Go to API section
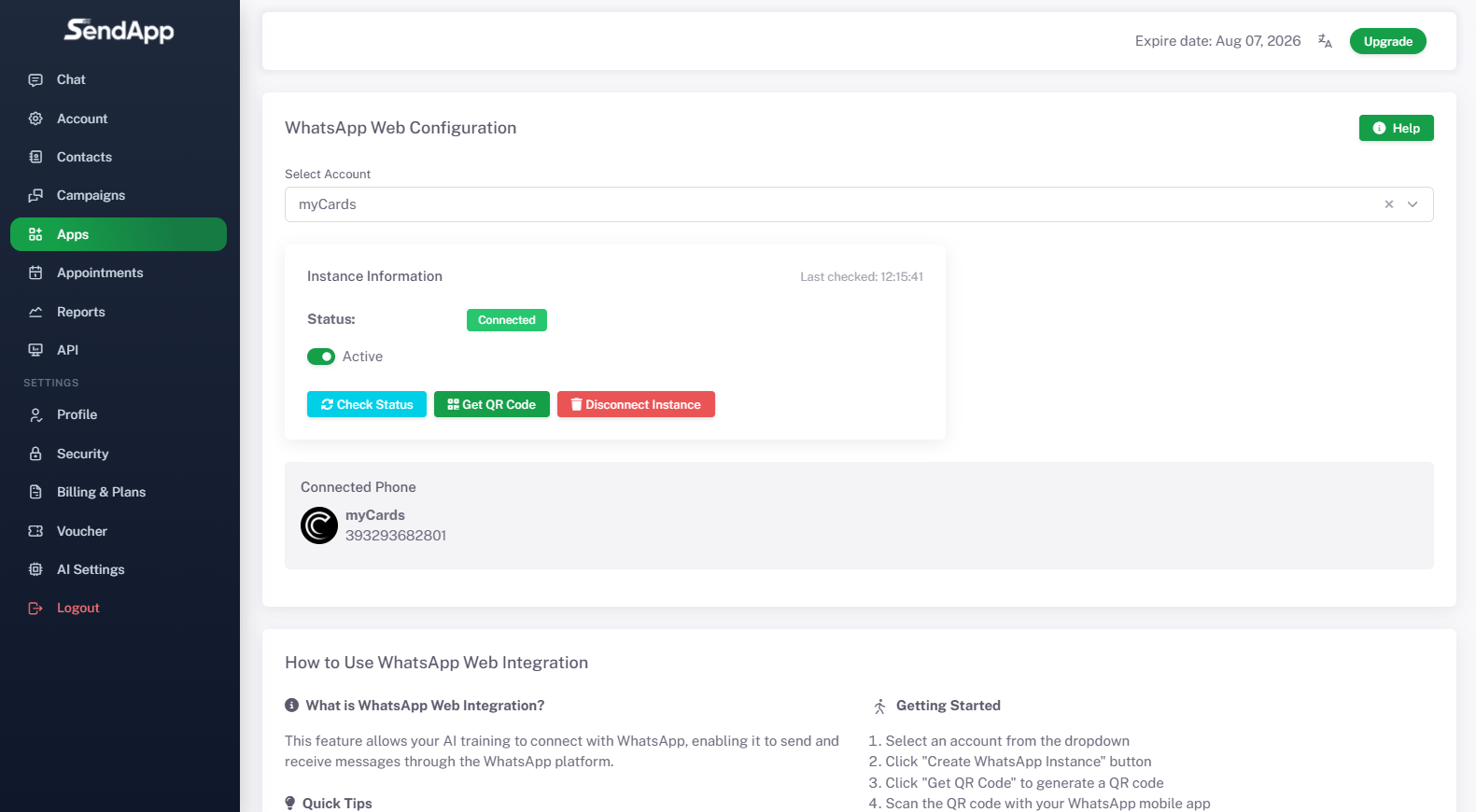This screenshot has width=1476, height=812. coord(119,350)
